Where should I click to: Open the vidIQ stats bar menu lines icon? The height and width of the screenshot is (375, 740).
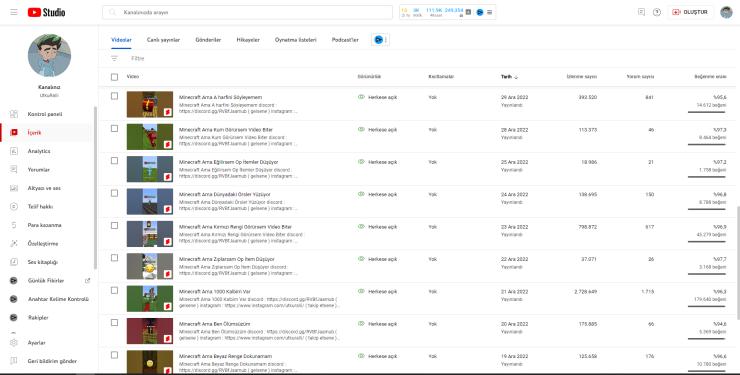point(489,12)
